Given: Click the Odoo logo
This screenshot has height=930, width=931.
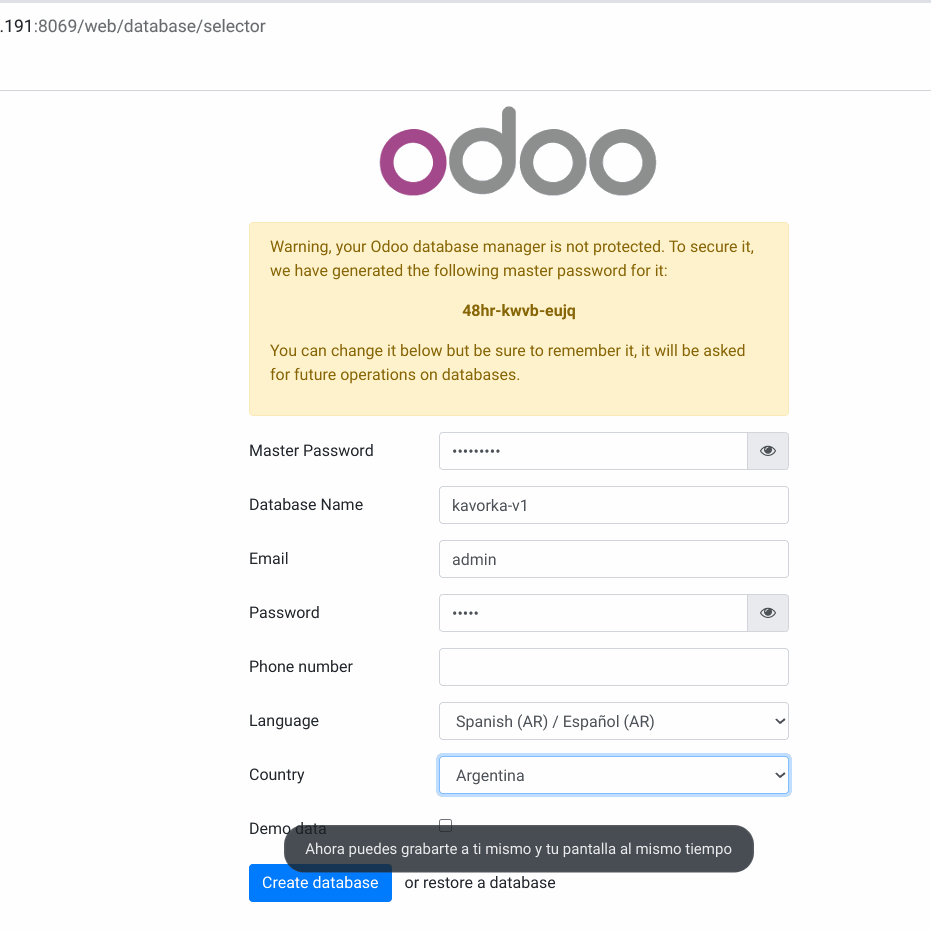Looking at the screenshot, I should (x=518, y=151).
